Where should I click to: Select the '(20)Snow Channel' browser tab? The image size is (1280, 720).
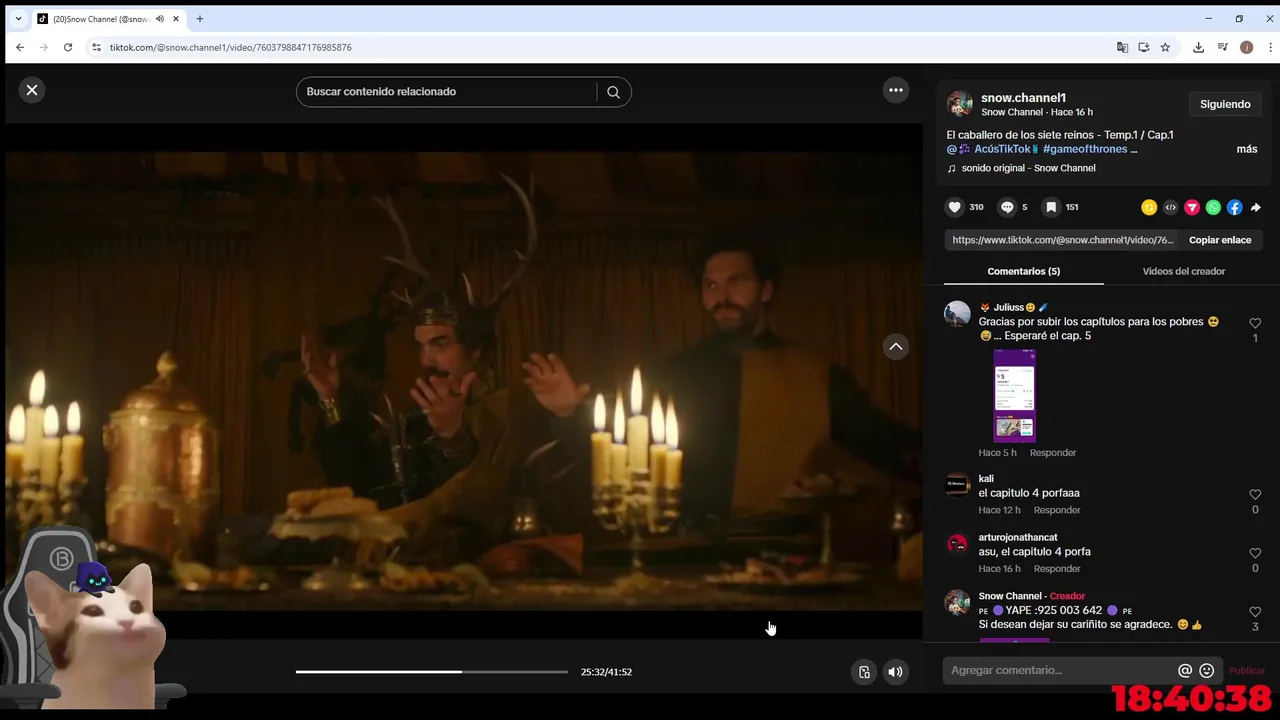[108, 19]
